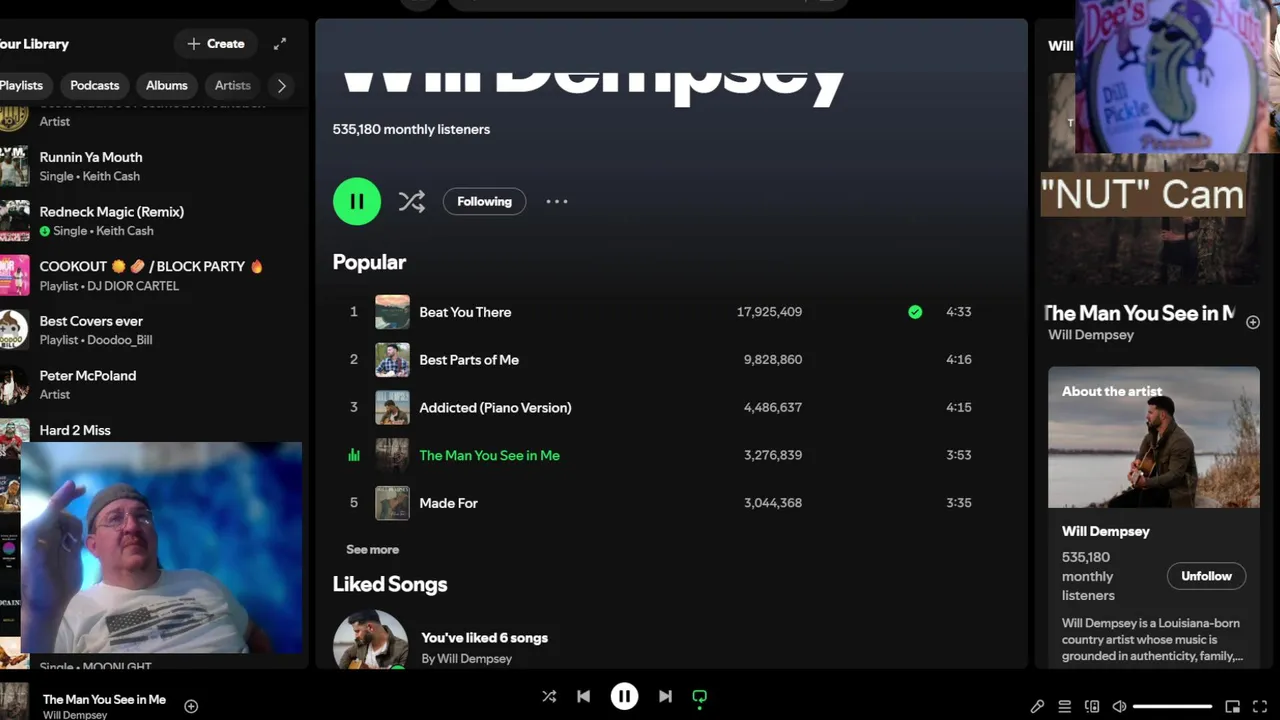Click the now-playing equalizer icon in track list

[353, 455]
